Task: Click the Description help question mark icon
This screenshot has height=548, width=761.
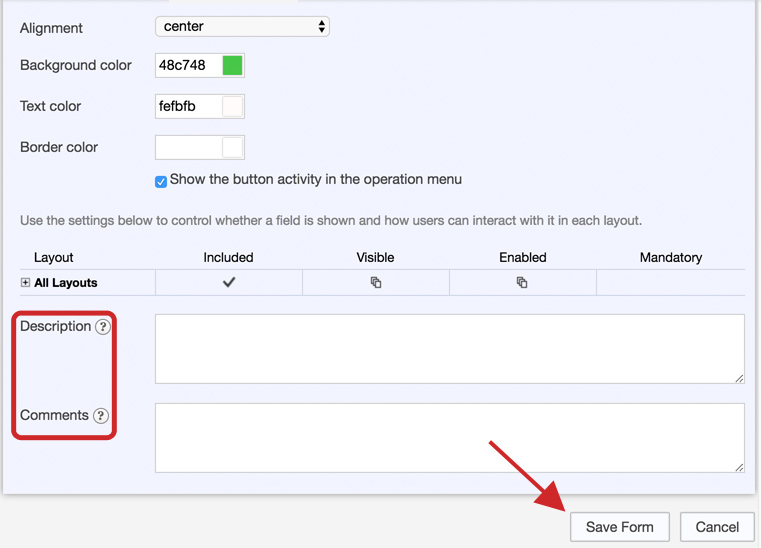Action: [x=103, y=327]
